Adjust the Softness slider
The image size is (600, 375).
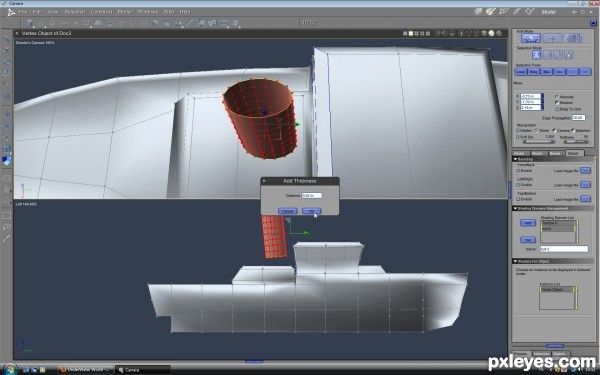coord(576,142)
